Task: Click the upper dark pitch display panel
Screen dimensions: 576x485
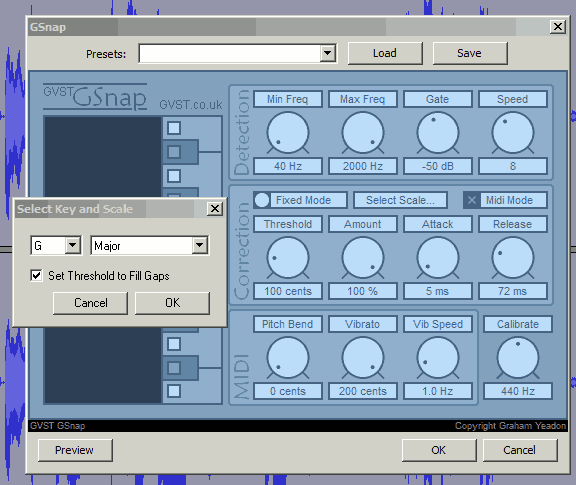Action: pos(103,157)
